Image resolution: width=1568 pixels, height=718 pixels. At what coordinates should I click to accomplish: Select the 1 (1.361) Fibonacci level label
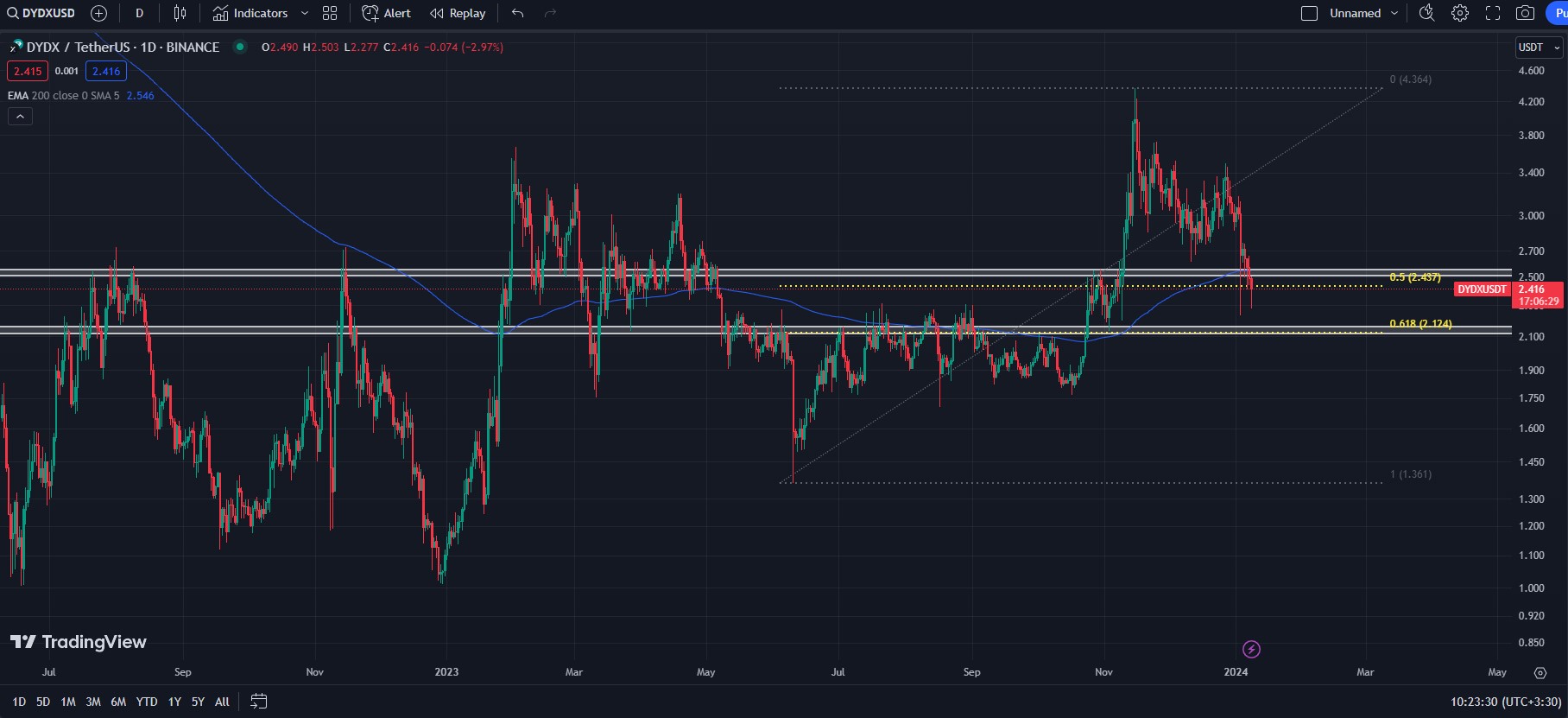point(1410,474)
